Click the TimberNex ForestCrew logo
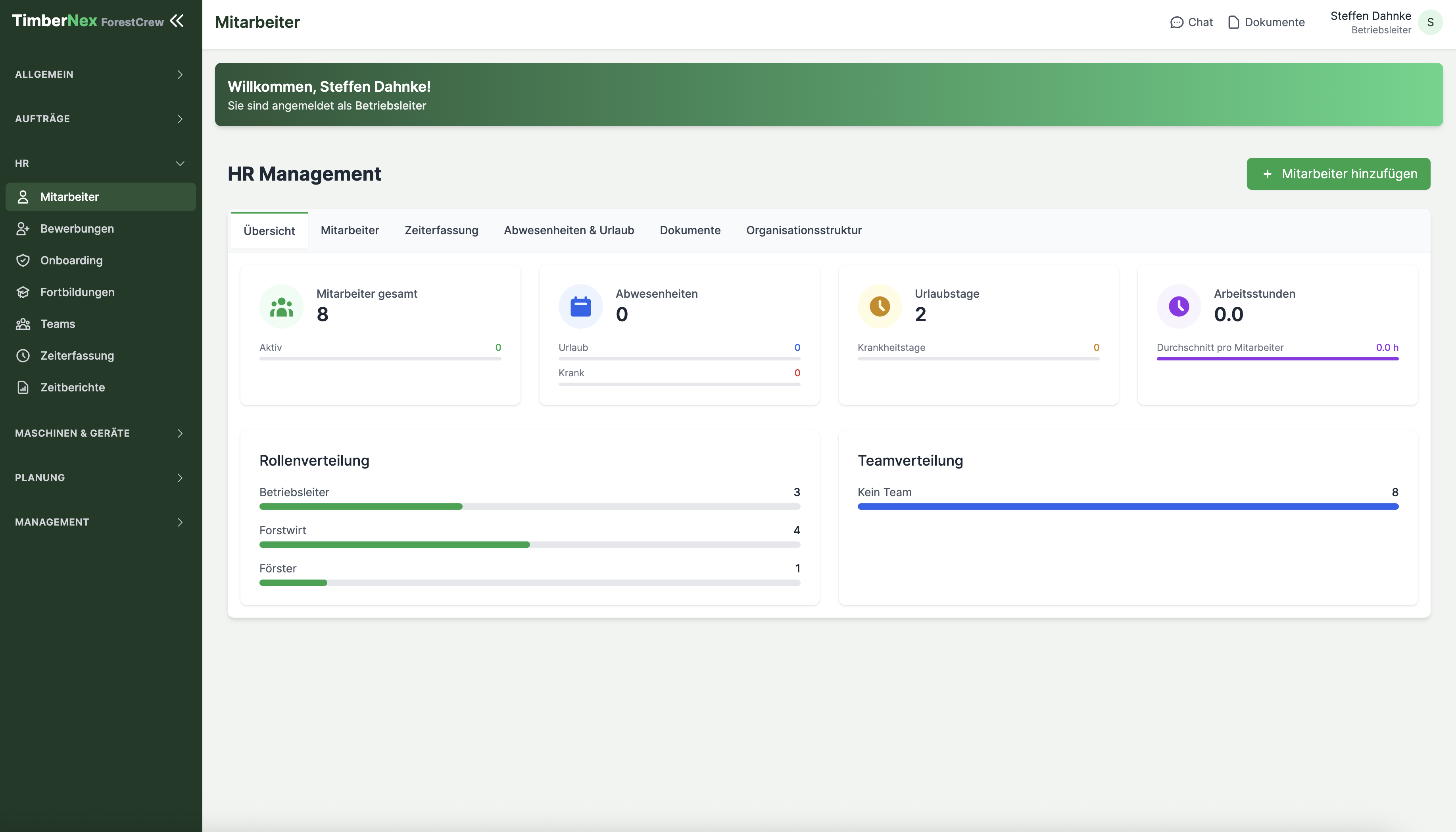The height and width of the screenshot is (832, 1456). (88, 21)
